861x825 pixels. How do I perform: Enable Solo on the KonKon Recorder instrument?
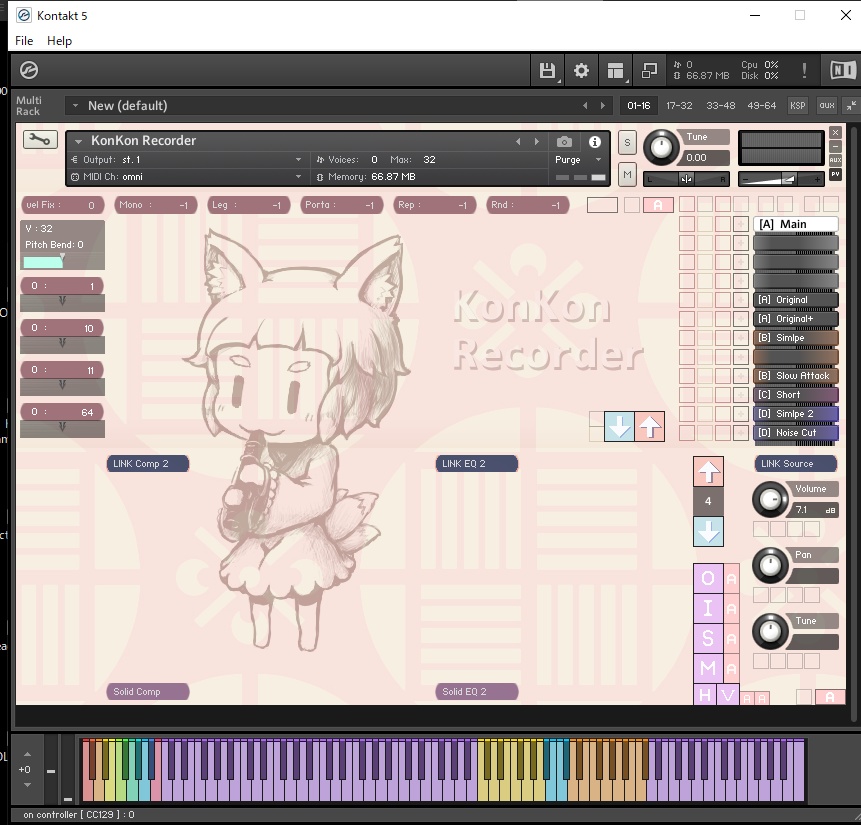pyautogui.click(x=627, y=143)
